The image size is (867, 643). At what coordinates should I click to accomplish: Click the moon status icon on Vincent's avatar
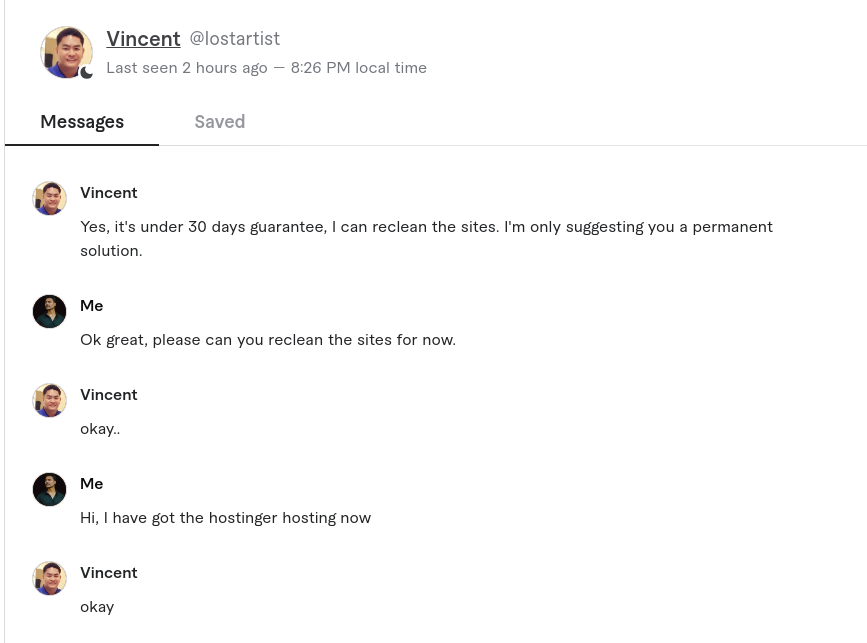tap(87, 73)
